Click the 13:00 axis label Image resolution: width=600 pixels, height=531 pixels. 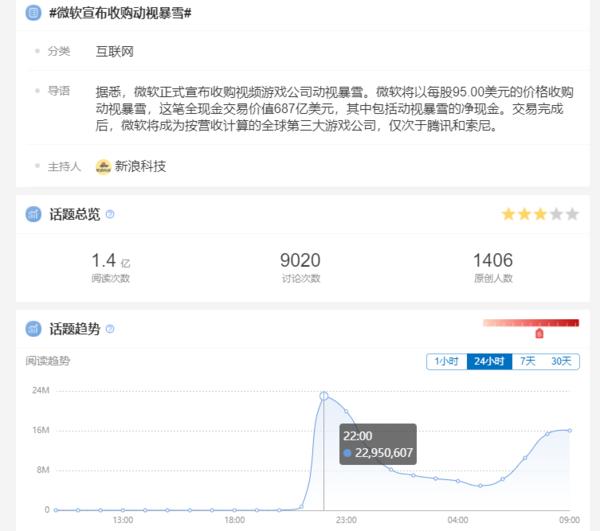point(123,520)
